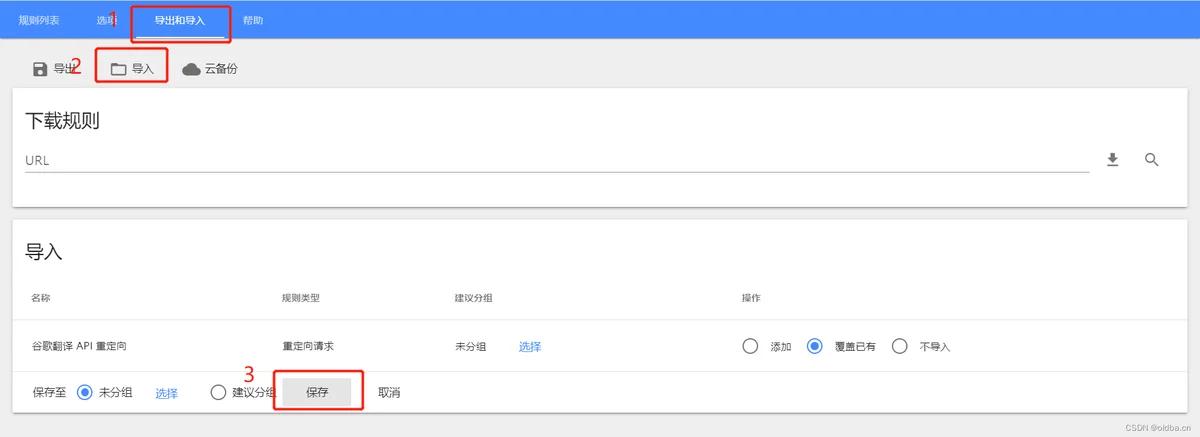Click the search magnifier icon beside URL field
Screen dimensions: 1200x437
coord(1151,160)
